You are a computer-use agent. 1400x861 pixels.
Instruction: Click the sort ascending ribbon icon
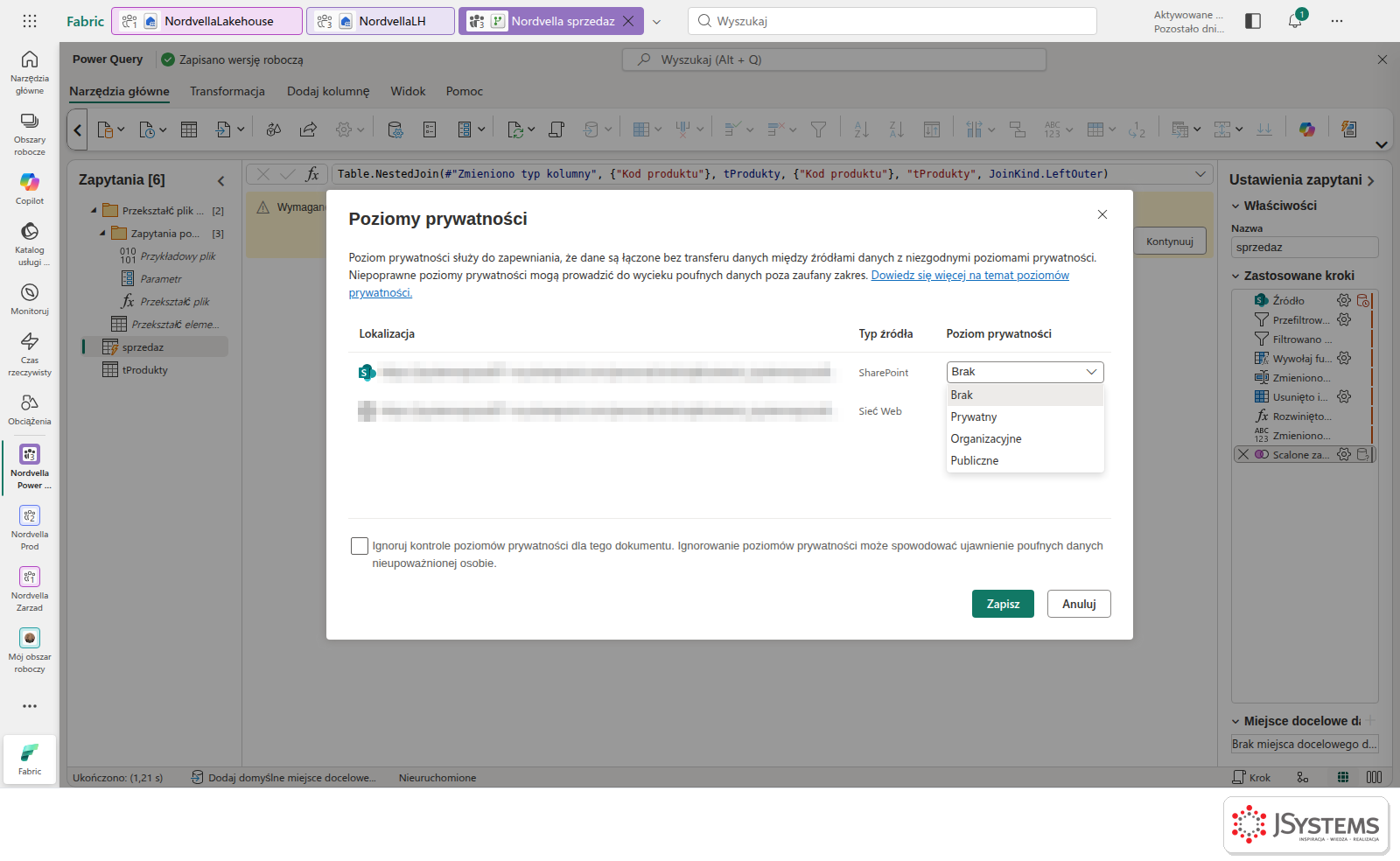click(x=861, y=129)
